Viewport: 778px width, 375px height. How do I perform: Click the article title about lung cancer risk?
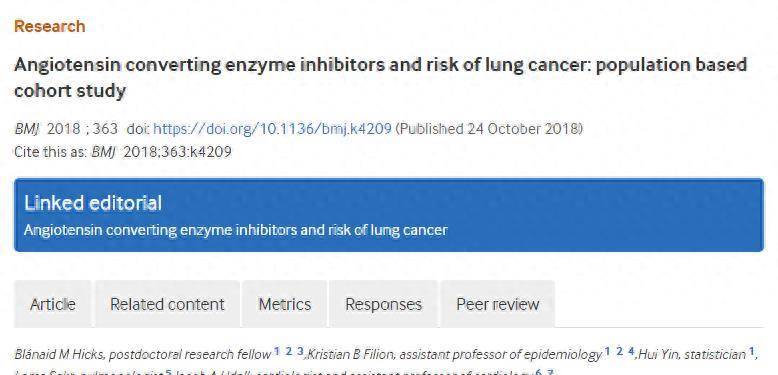click(381, 78)
